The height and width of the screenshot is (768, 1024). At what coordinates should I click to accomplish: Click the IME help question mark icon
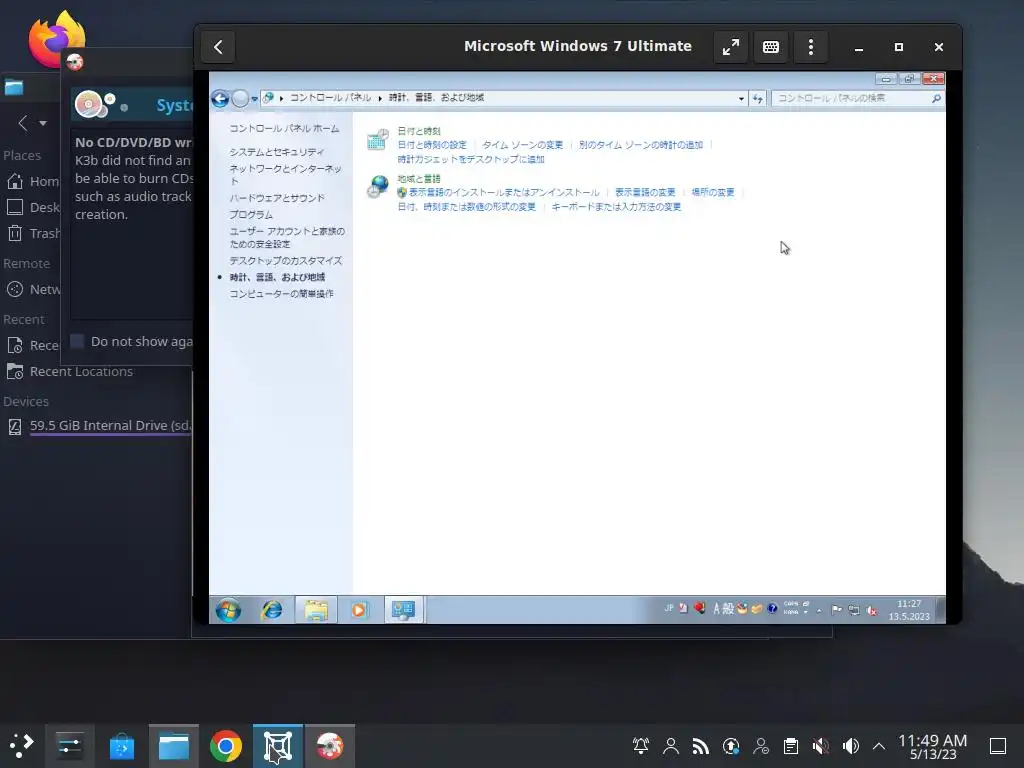[772, 609]
